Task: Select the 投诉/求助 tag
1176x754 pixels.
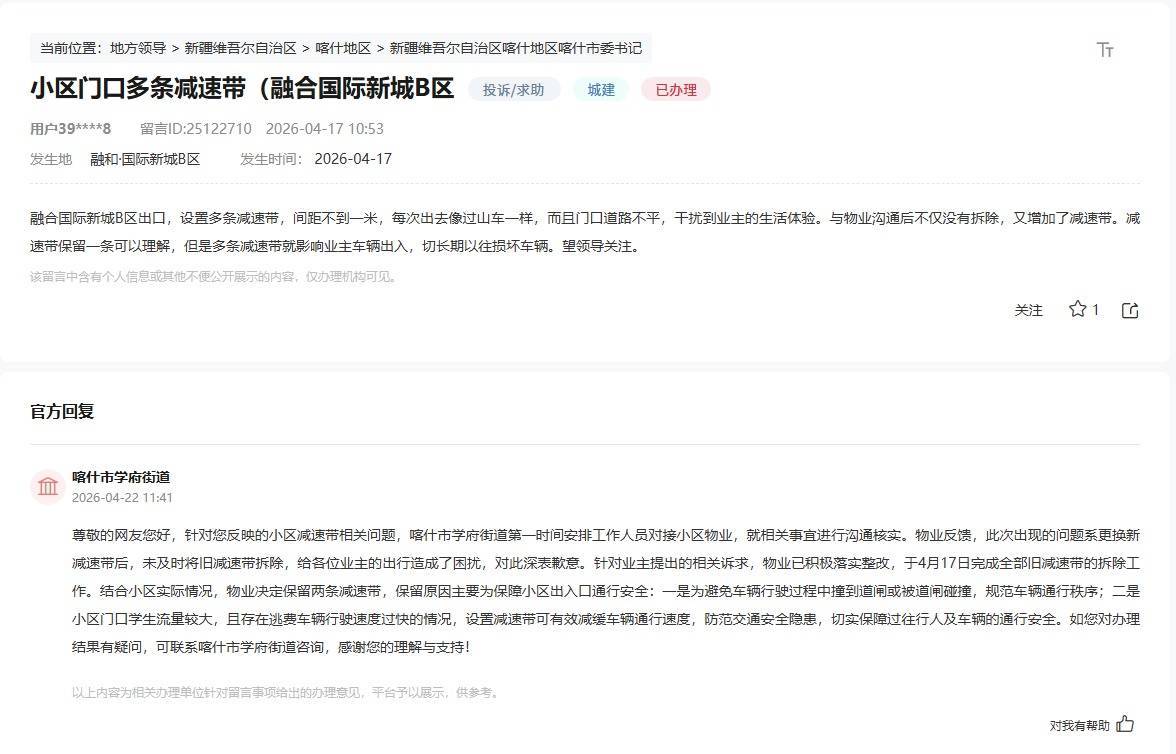Action: pos(514,90)
